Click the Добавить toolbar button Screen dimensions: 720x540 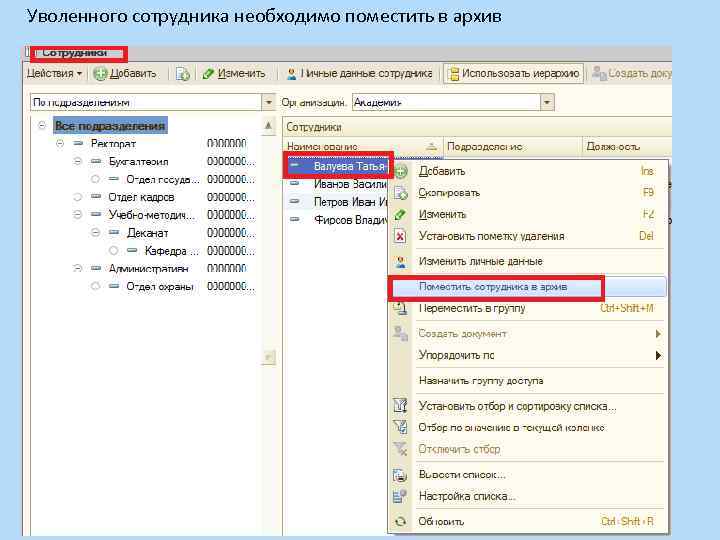pyautogui.click(x=125, y=73)
